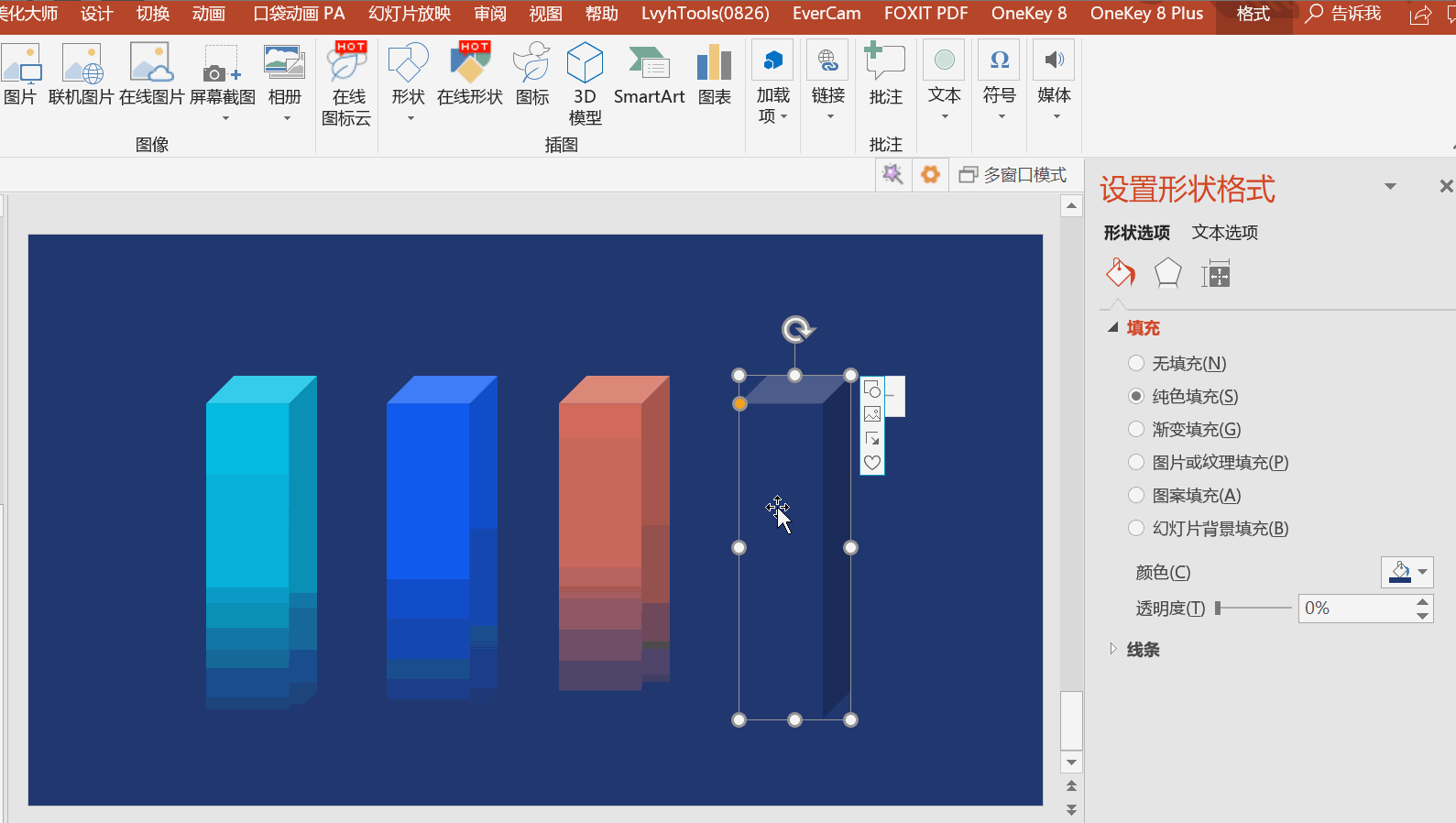Open the online icon cloud (在线图标云)
1456x823 pixels.
click(x=346, y=82)
